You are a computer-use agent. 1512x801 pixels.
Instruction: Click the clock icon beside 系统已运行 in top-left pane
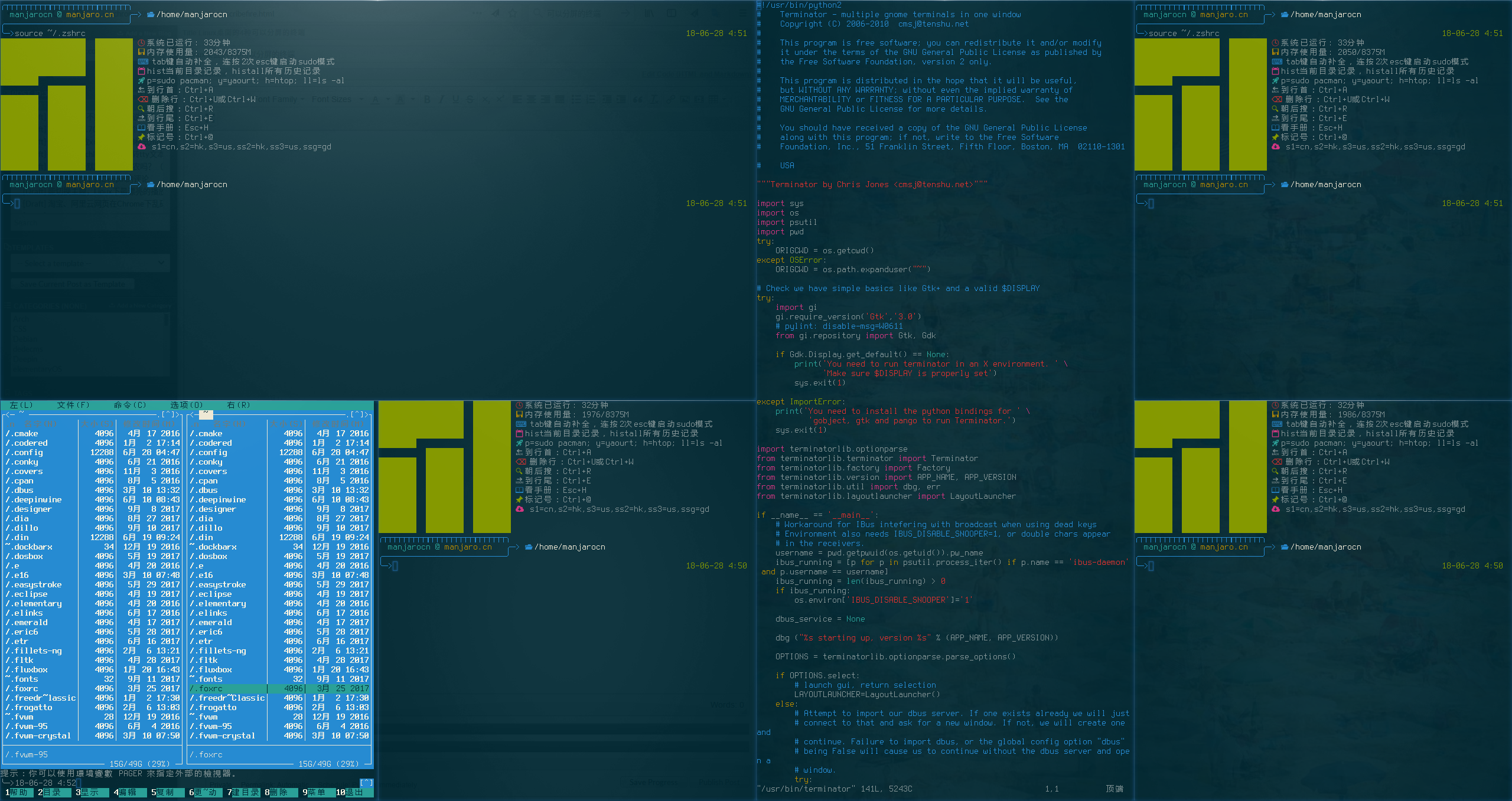142,42
